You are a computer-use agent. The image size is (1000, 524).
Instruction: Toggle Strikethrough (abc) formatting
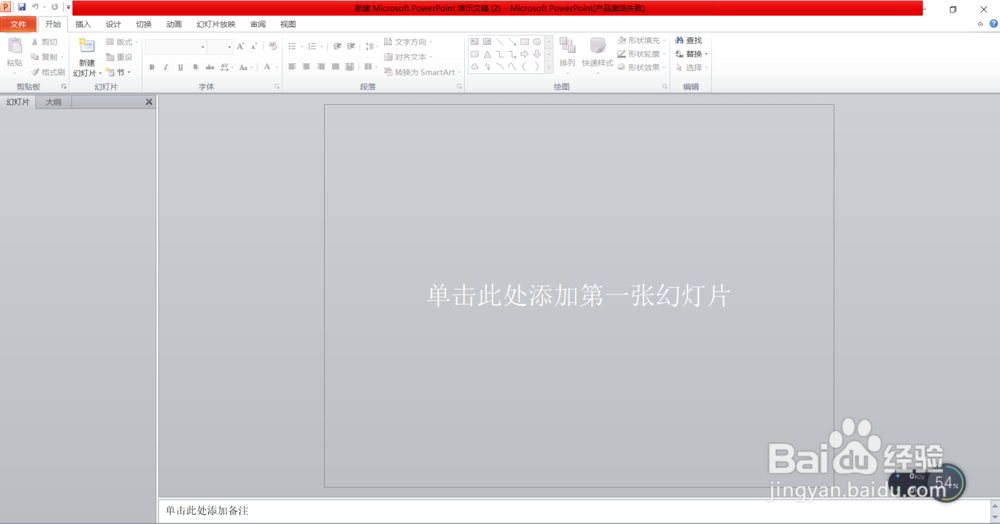pyautogui.click(x=210, y=67)
